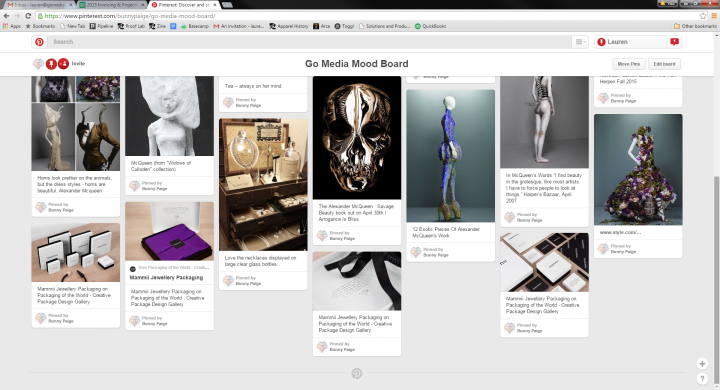
Task: Open the Chrome hamburger menu
Action: (x=714, y=16)
